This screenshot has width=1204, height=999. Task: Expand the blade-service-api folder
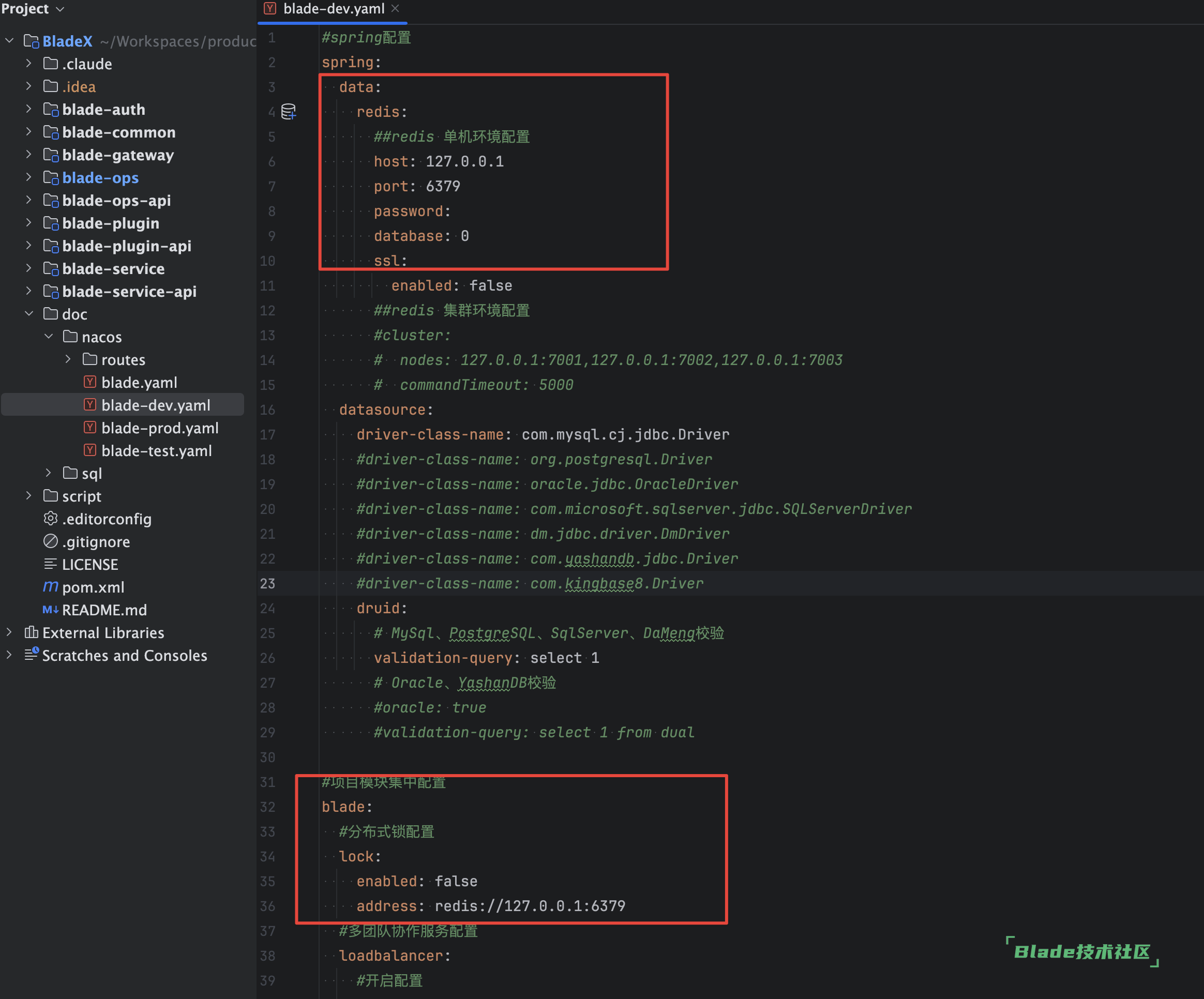(x=28, y=291)
